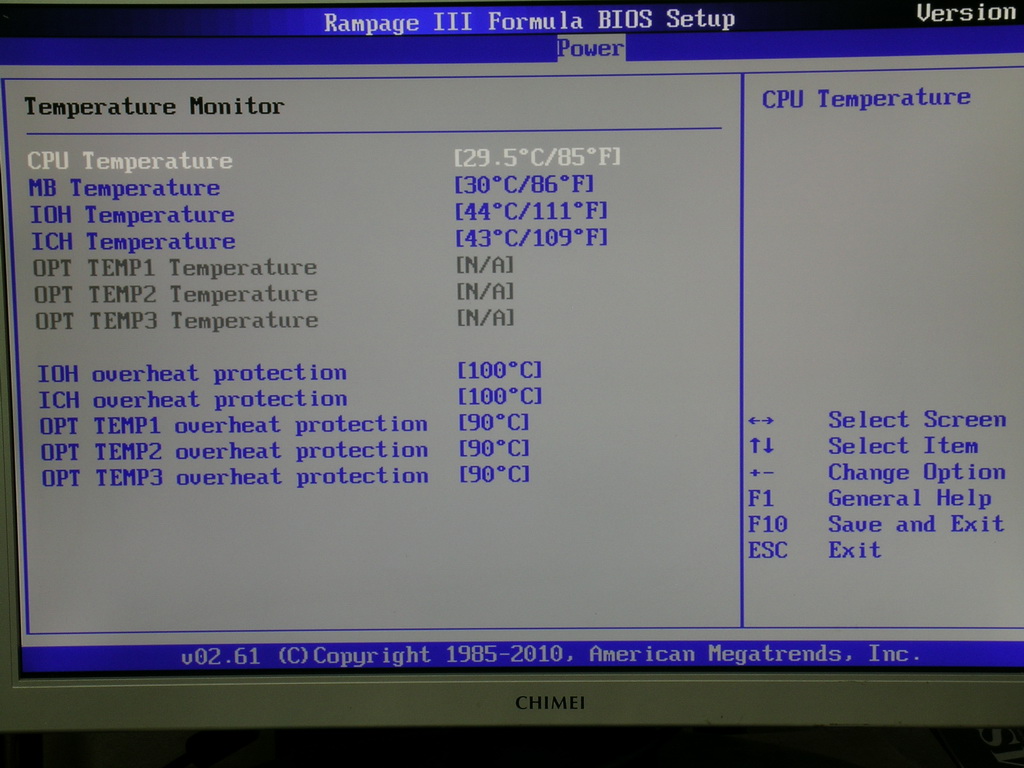Select the OPT TEMP2 Temperature label
This screenshot has height=768, width=1024.
(176, 295)
